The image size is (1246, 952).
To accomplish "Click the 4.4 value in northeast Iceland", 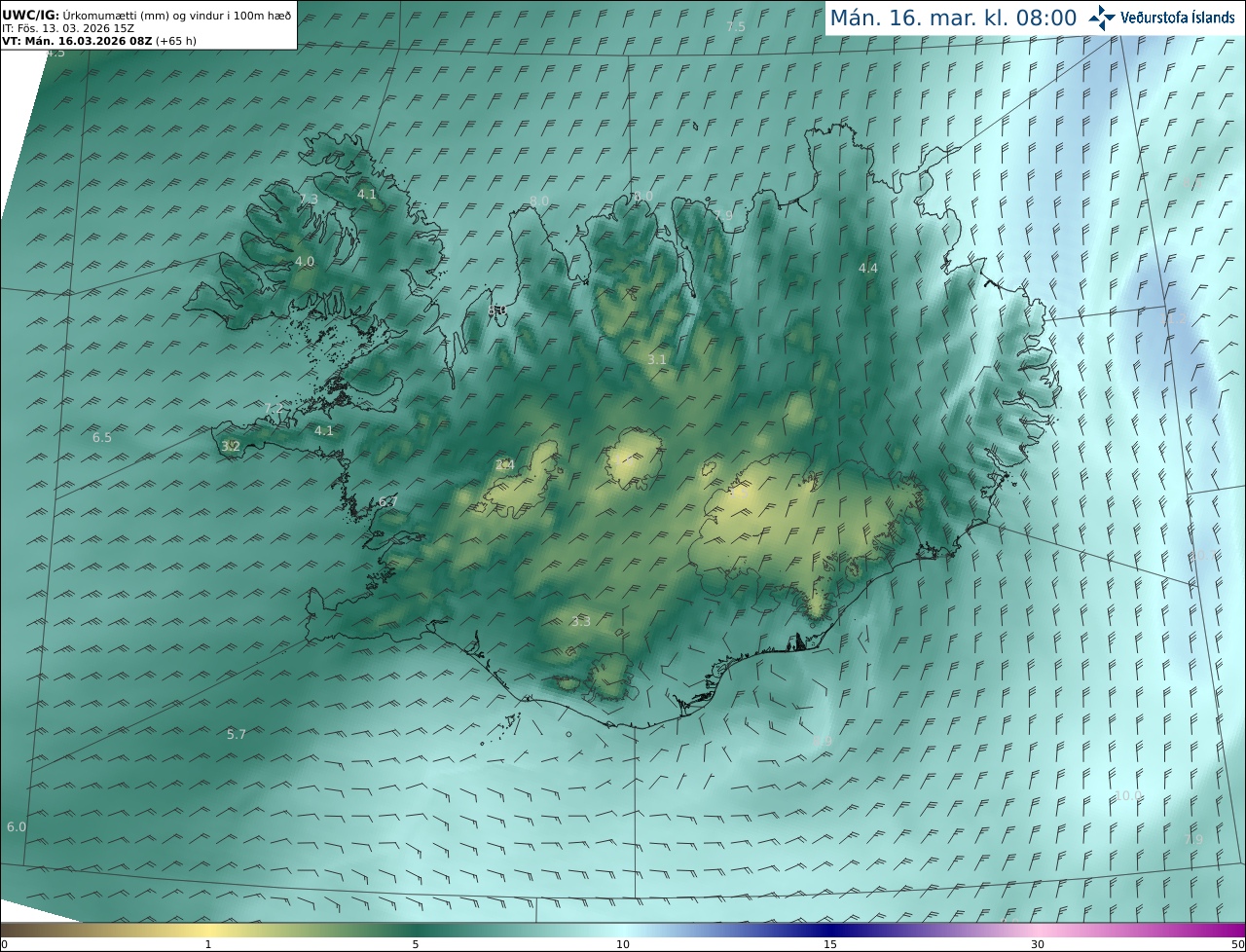I will pos(867,268).
